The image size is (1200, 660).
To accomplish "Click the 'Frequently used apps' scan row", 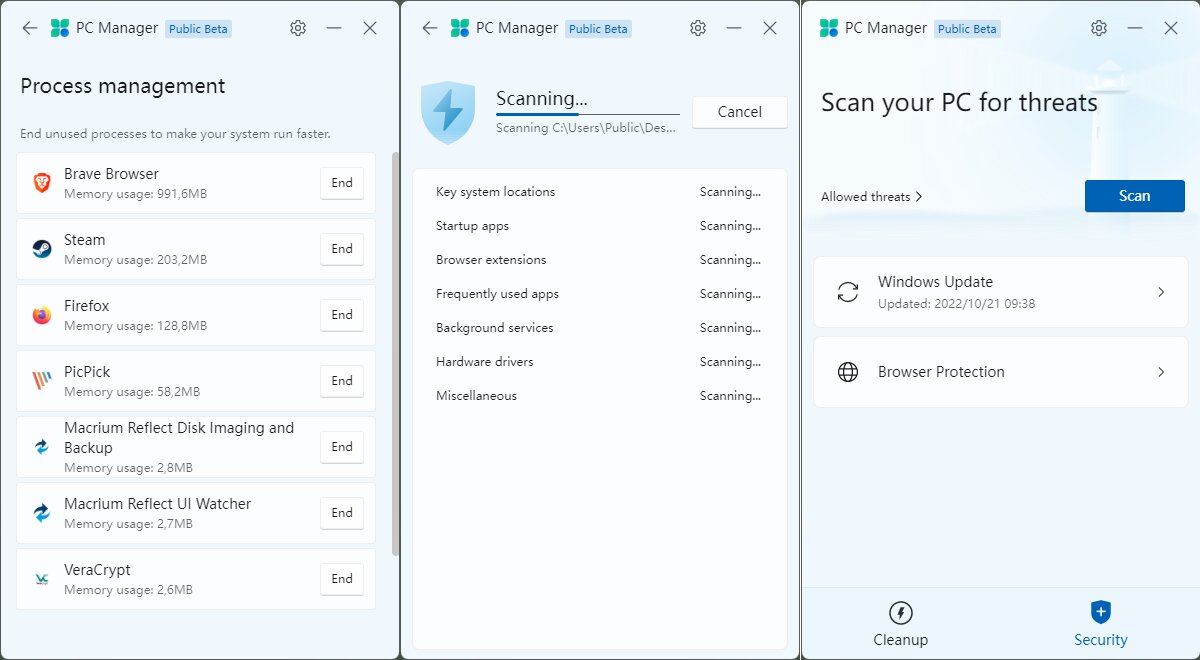I will coord(600,294).
